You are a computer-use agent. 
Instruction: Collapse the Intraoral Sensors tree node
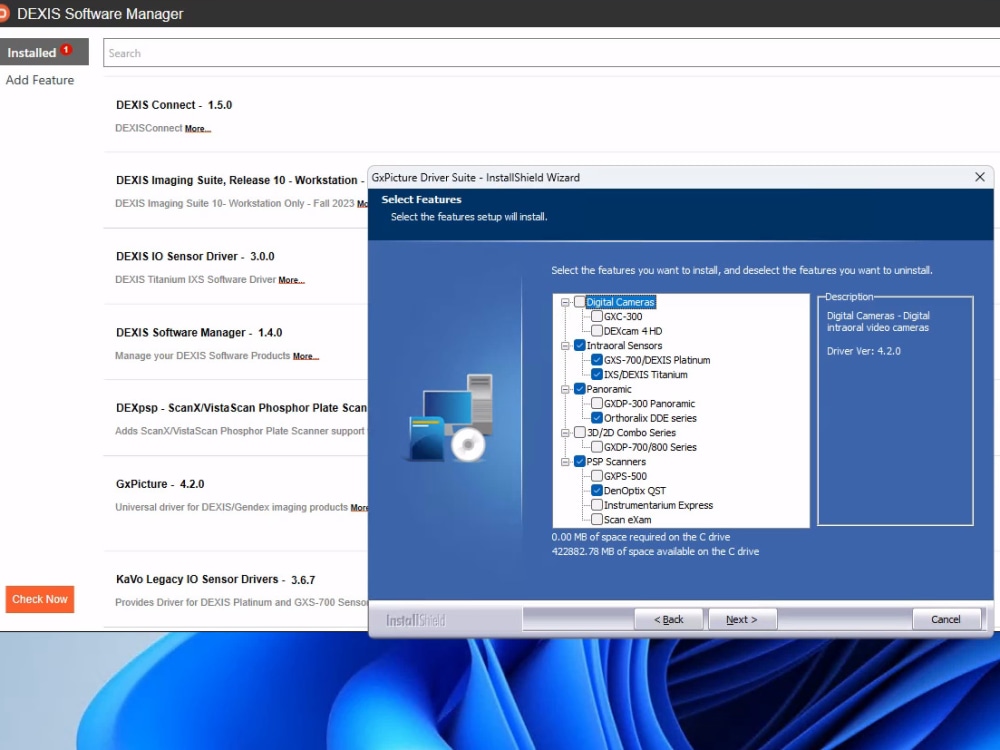pyautogui.click(x=566, y=346)
